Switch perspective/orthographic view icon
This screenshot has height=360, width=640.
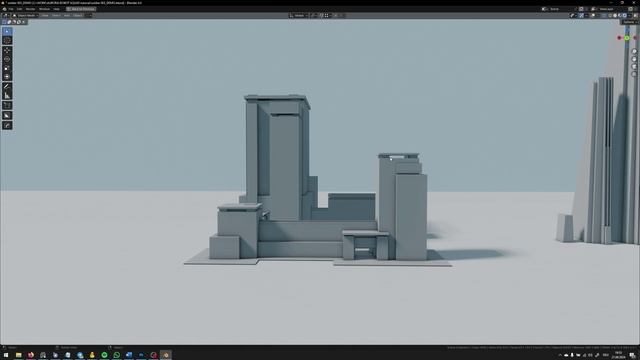coord(634,74)
